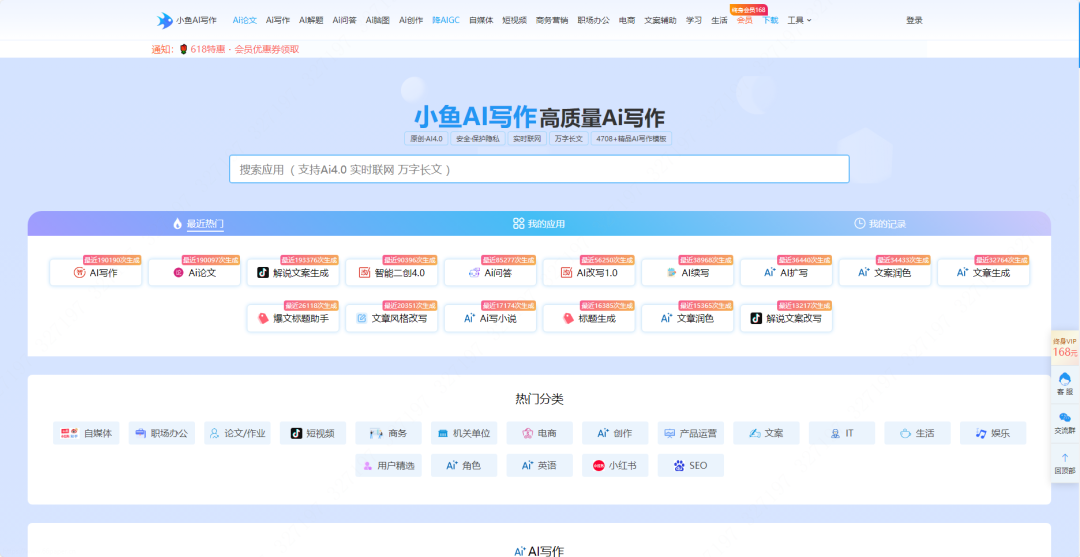Open 学习 in the top navigation
The width and height of the screenshot is (1080, 557).
point(694,21)
